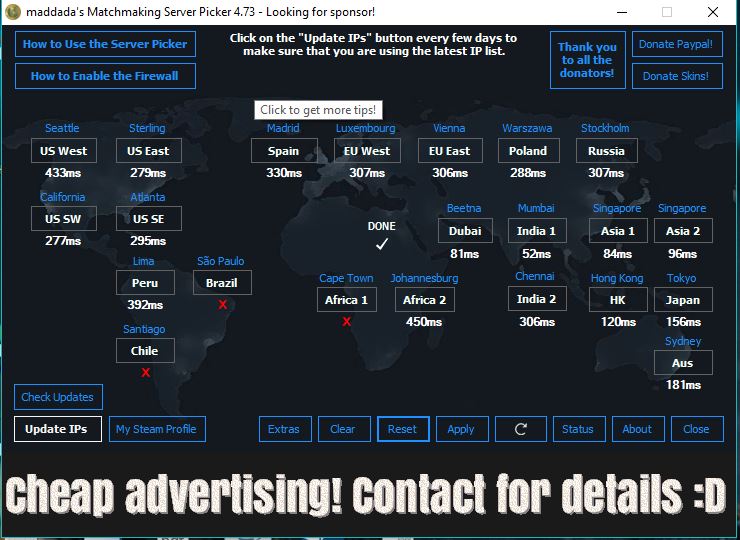The height and width of the screenshot is (540, 740).
Task: Toggle the Japan Tokyo server
Action: coord(683,300)
